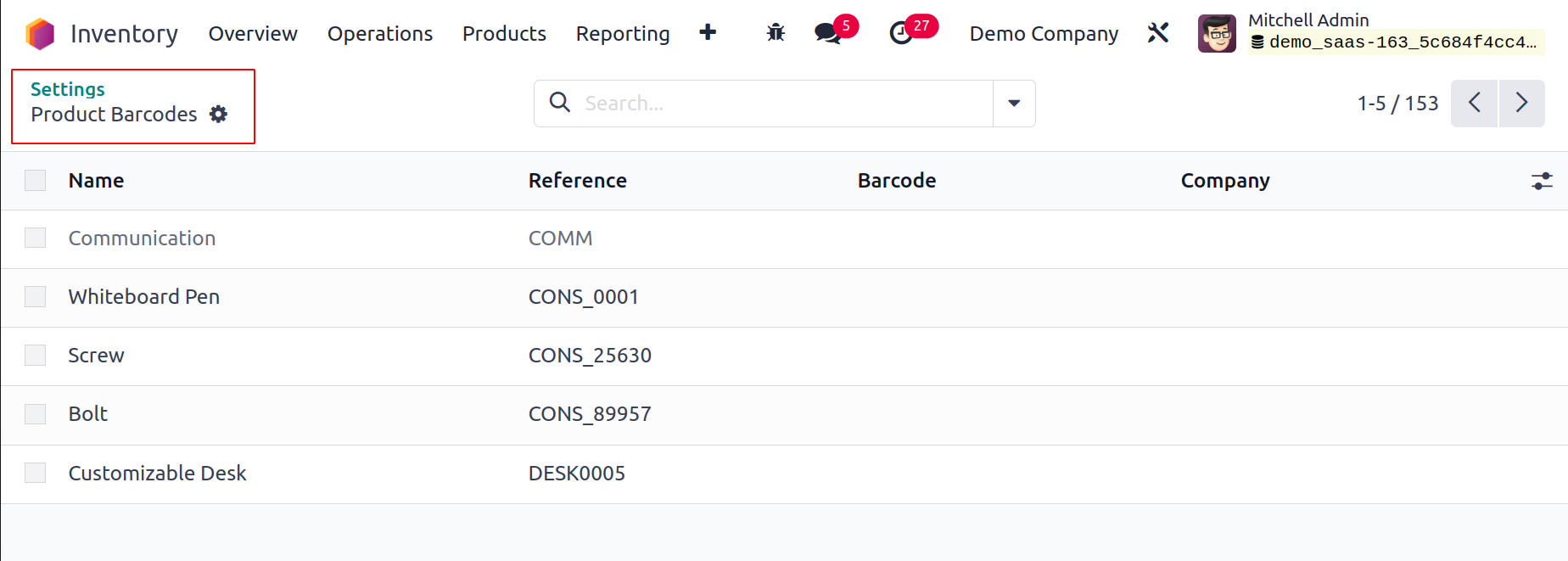
Task: Open optional columns adjust icon
Action: 1542,181
